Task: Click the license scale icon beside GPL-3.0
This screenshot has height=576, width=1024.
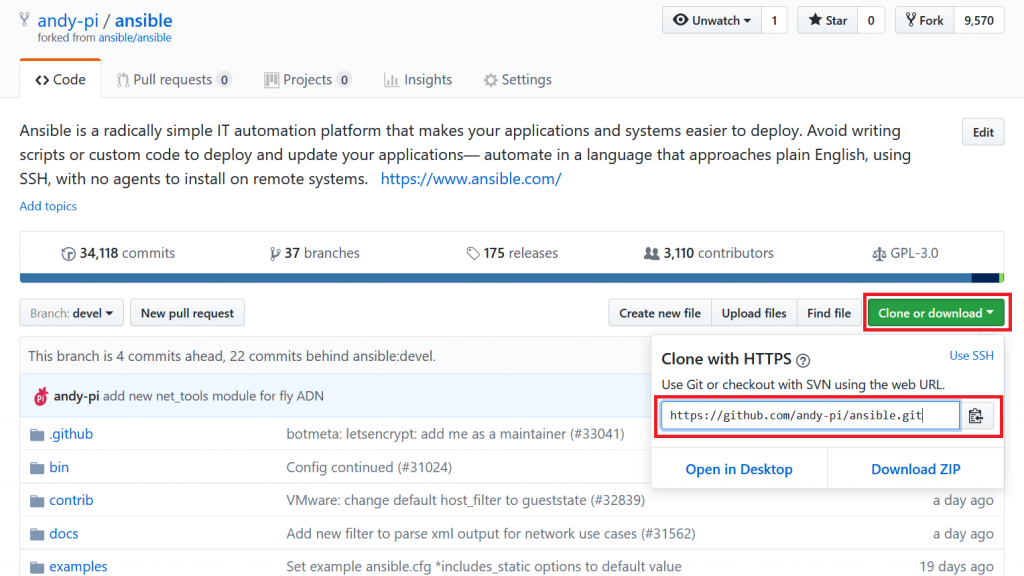Action: coord(879,253)
